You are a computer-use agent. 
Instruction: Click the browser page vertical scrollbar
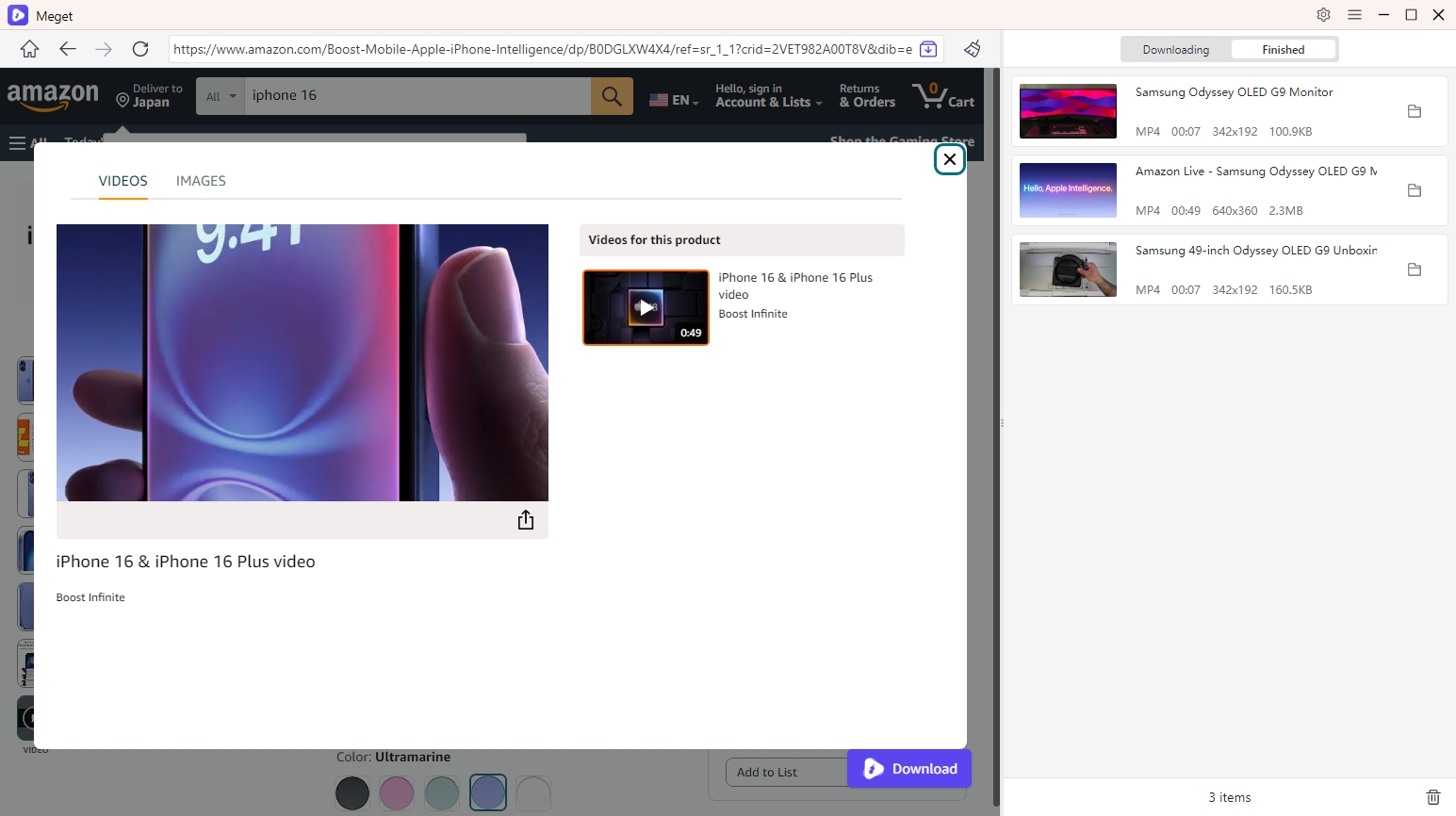[995, 437]
